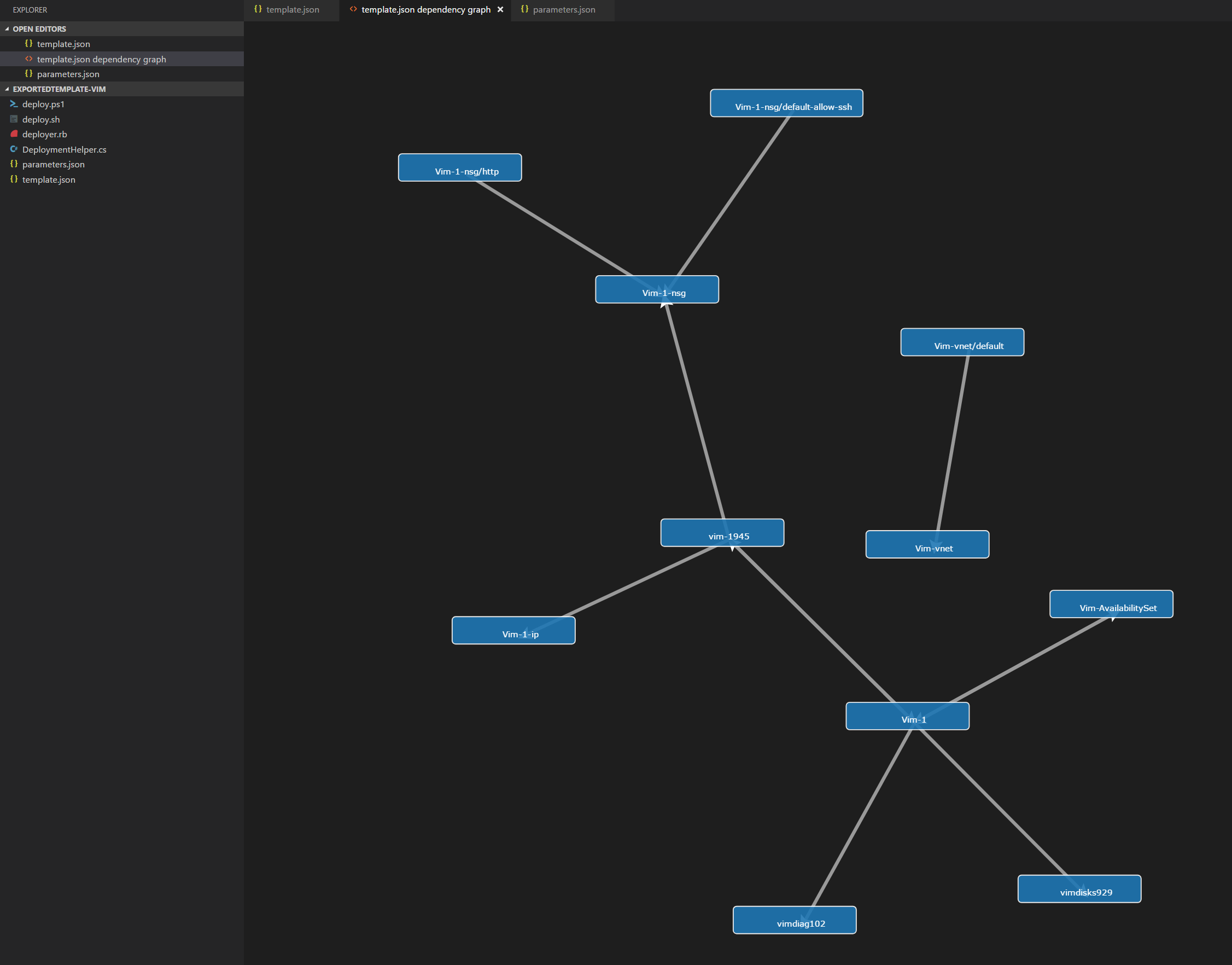The width and height of the screenshot is (1232, 965).
Task: Close the template.json dependency graph tab
Action: 500,10
